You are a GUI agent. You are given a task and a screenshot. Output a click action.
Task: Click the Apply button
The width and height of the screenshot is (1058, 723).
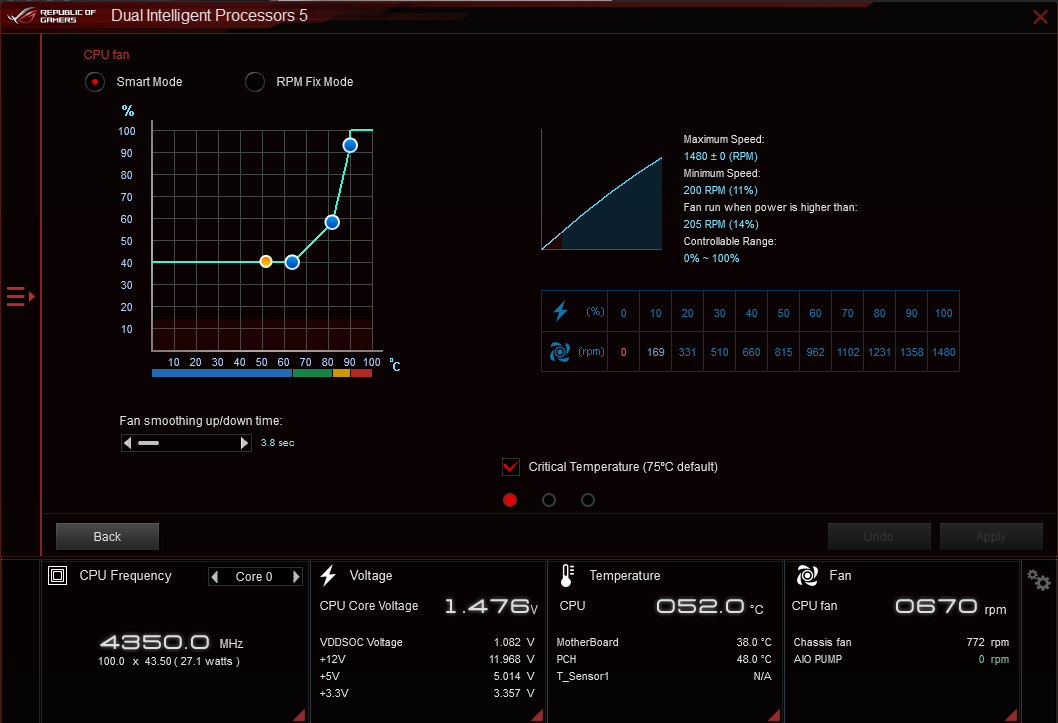991,536
